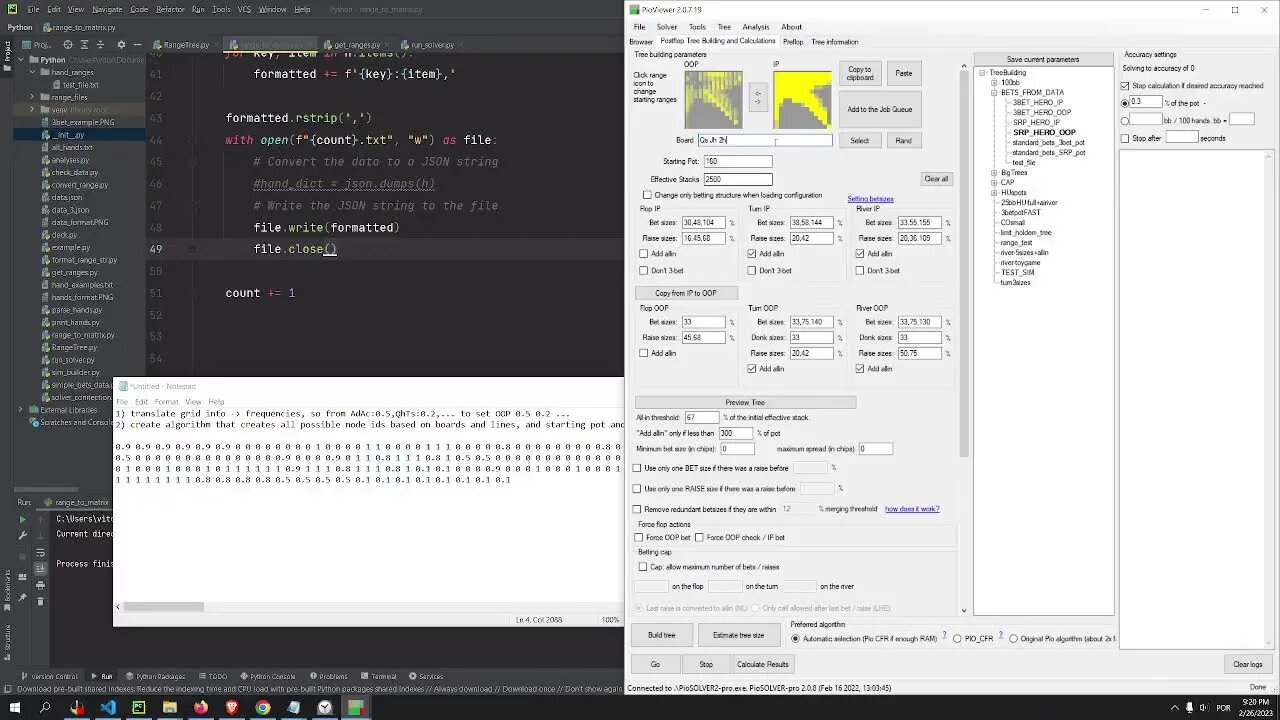1280x720 pixels.
Task: Click Copy from IP to OOP button
Action: (686, 293)
